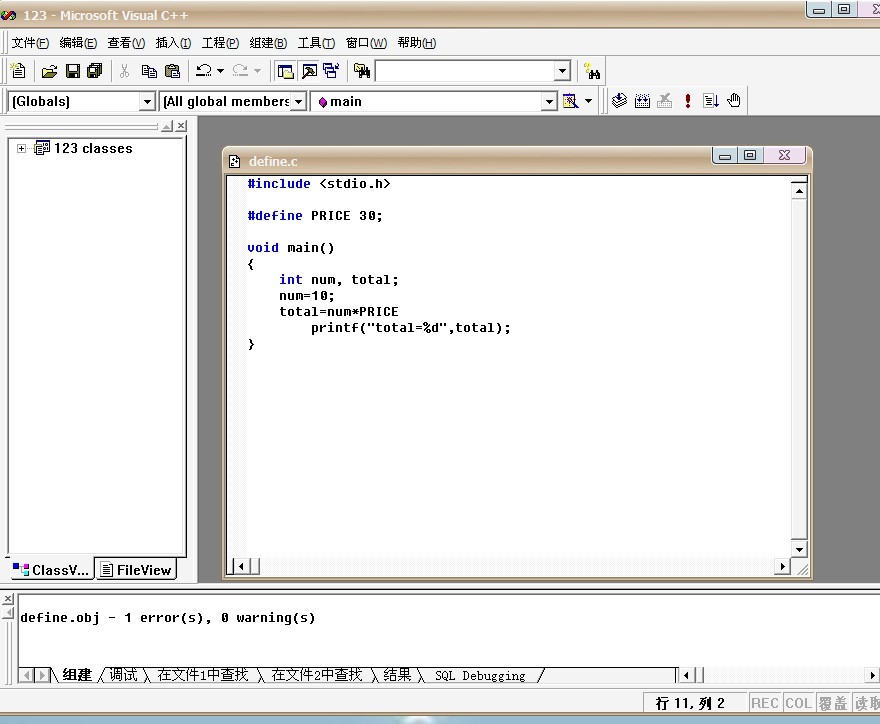Open the 文件(F) menu

pyautogui.click(x=30, y=43)
